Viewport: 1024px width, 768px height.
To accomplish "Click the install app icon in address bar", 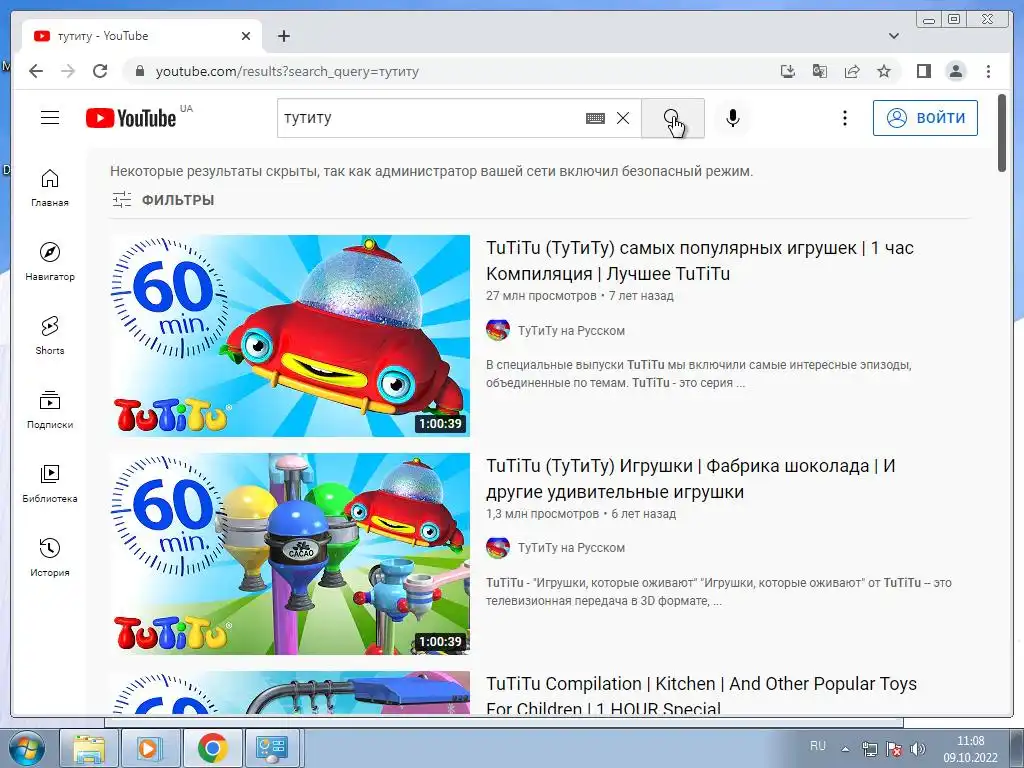I will tap(788, 71).
